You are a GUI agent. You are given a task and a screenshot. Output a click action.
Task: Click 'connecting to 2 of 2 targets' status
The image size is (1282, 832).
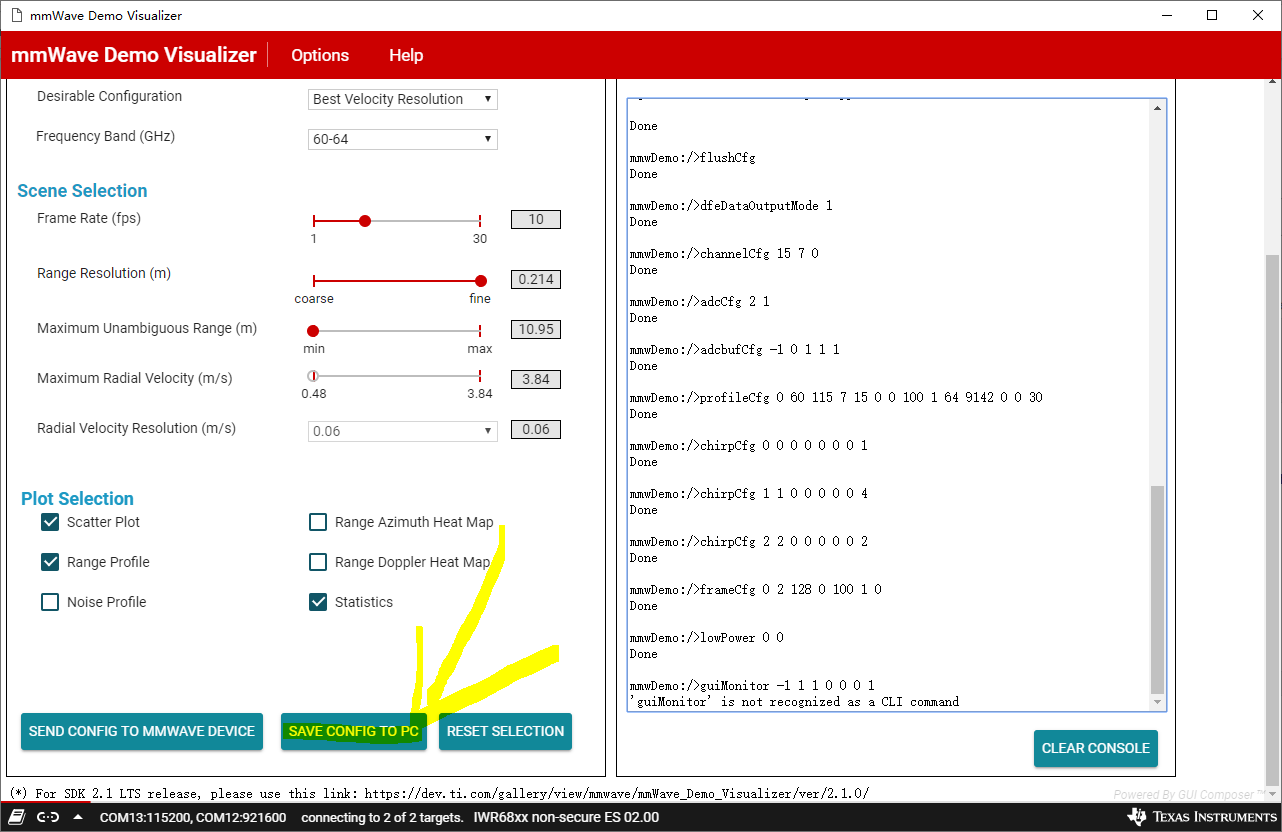tap(381, 817)
